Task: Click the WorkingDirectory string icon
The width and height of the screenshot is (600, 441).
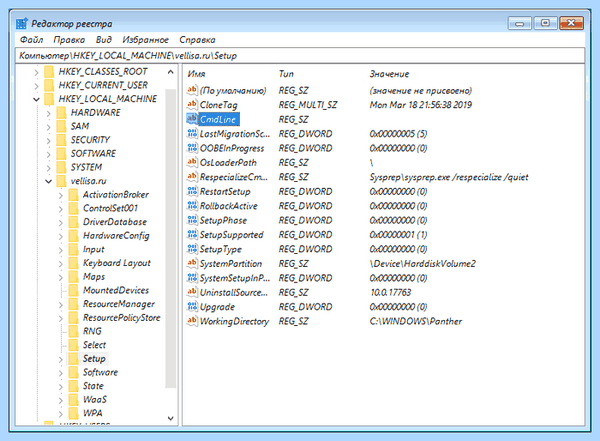Action: [192, 321]
